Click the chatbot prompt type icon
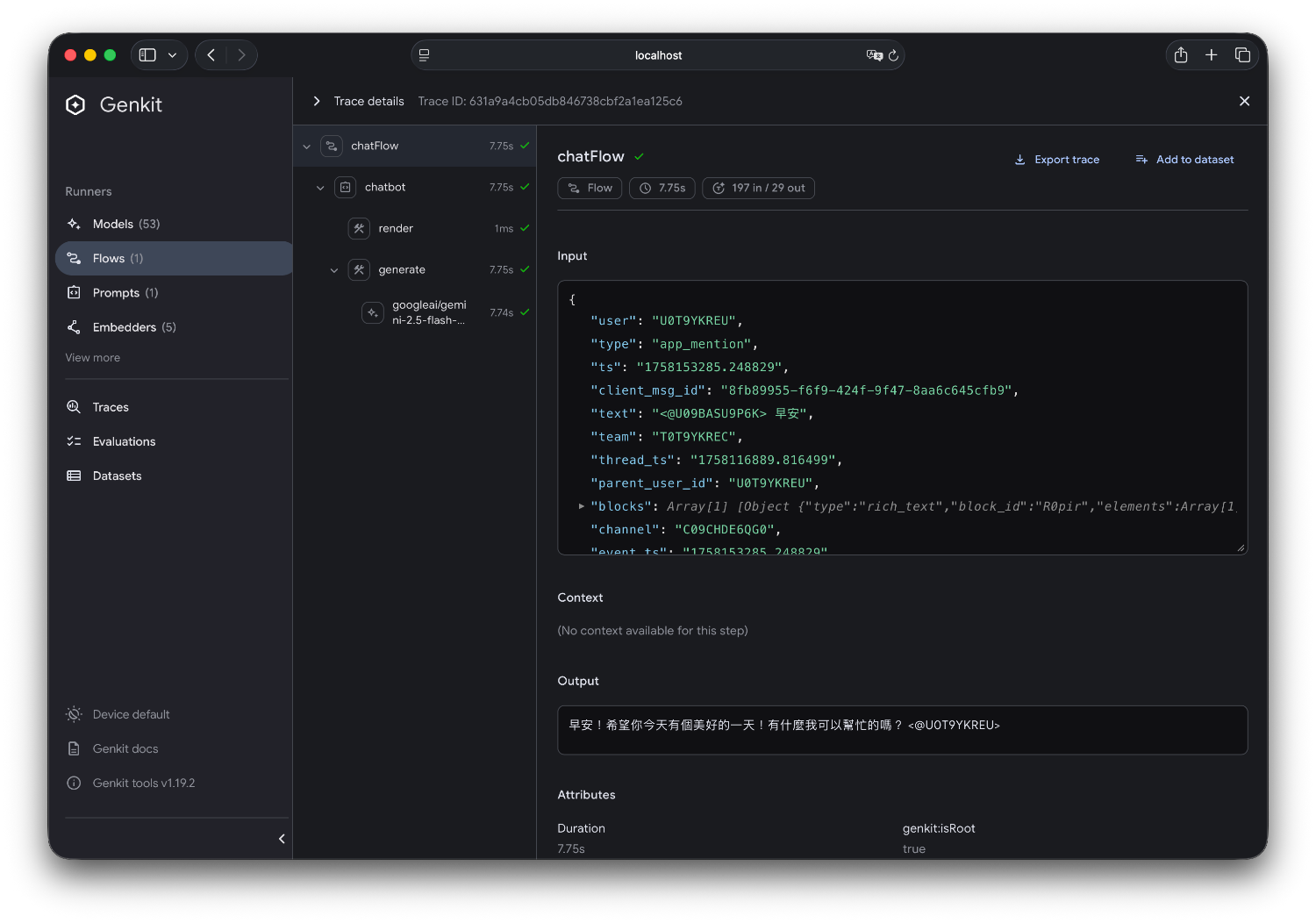1316x923 pixels. (x=346, y=187)
